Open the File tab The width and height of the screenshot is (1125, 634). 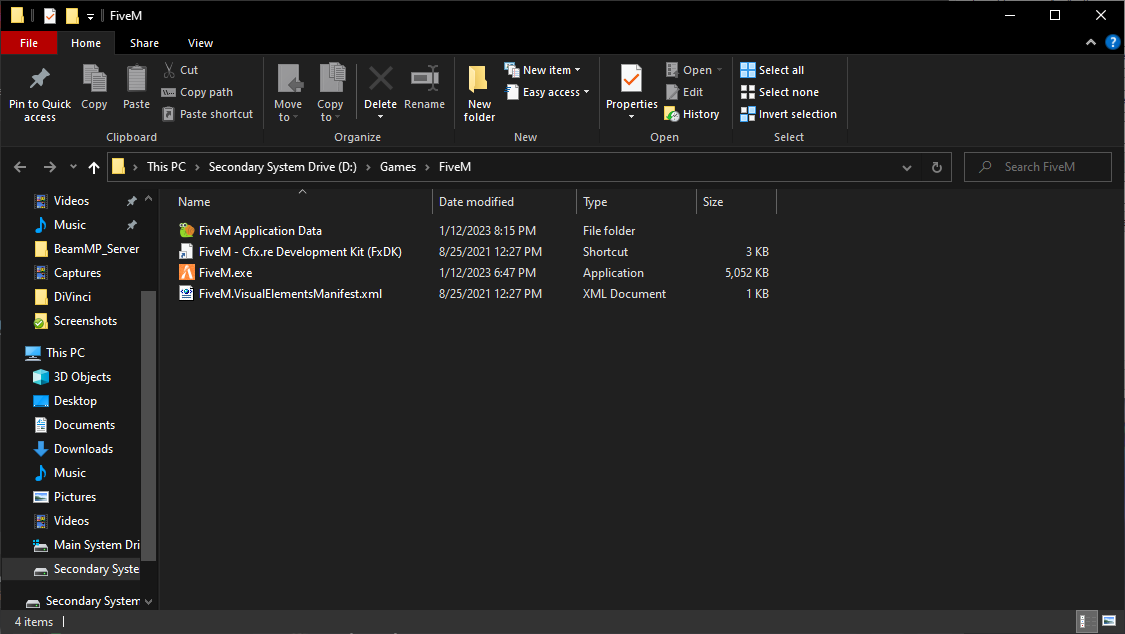click(x=29, y=43)
